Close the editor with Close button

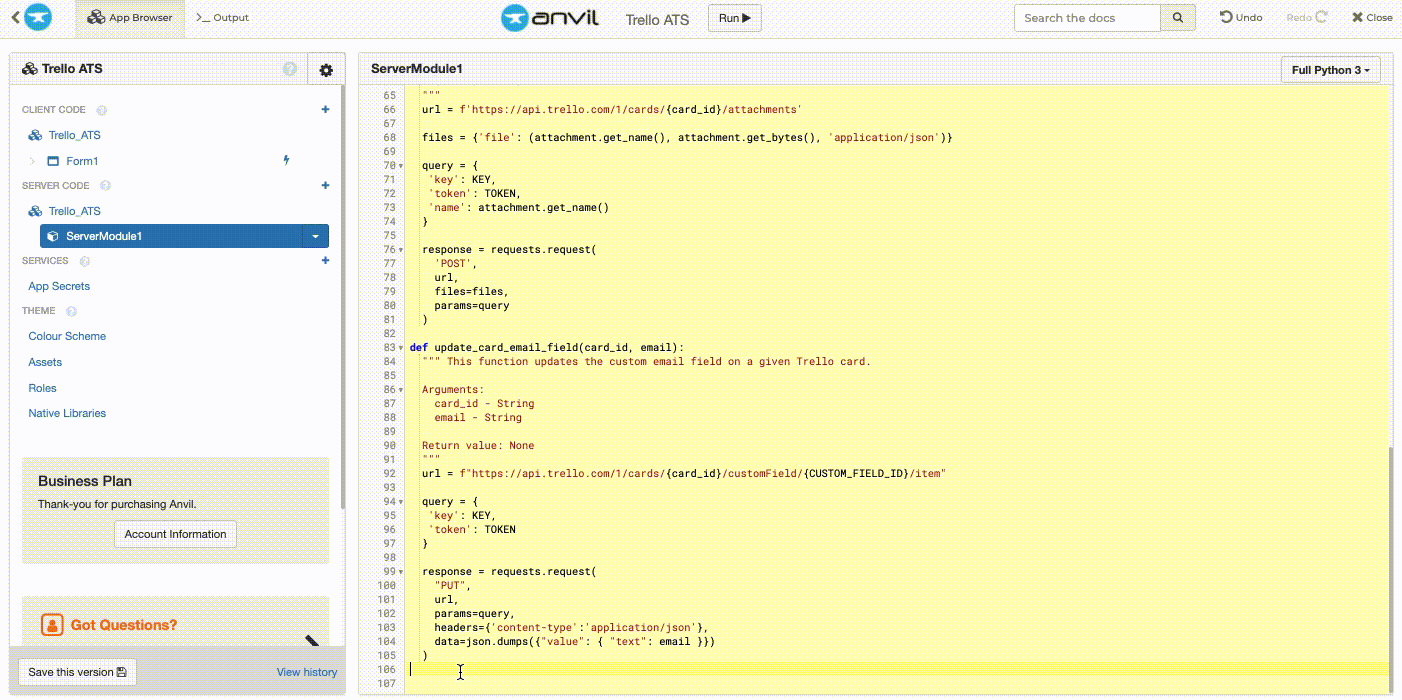click(1372, 18)
